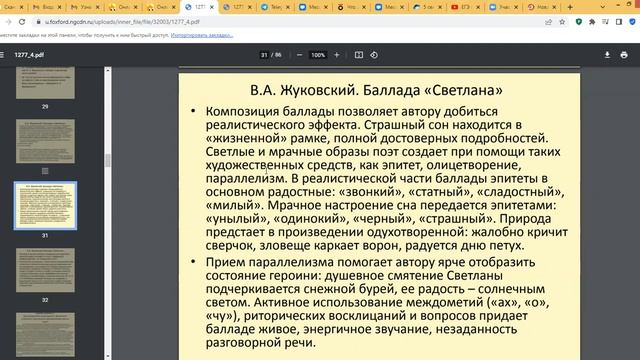The width and height of the screenshot is (640, 360).
Task: Edit the current page number field
Action: [264, 55]
